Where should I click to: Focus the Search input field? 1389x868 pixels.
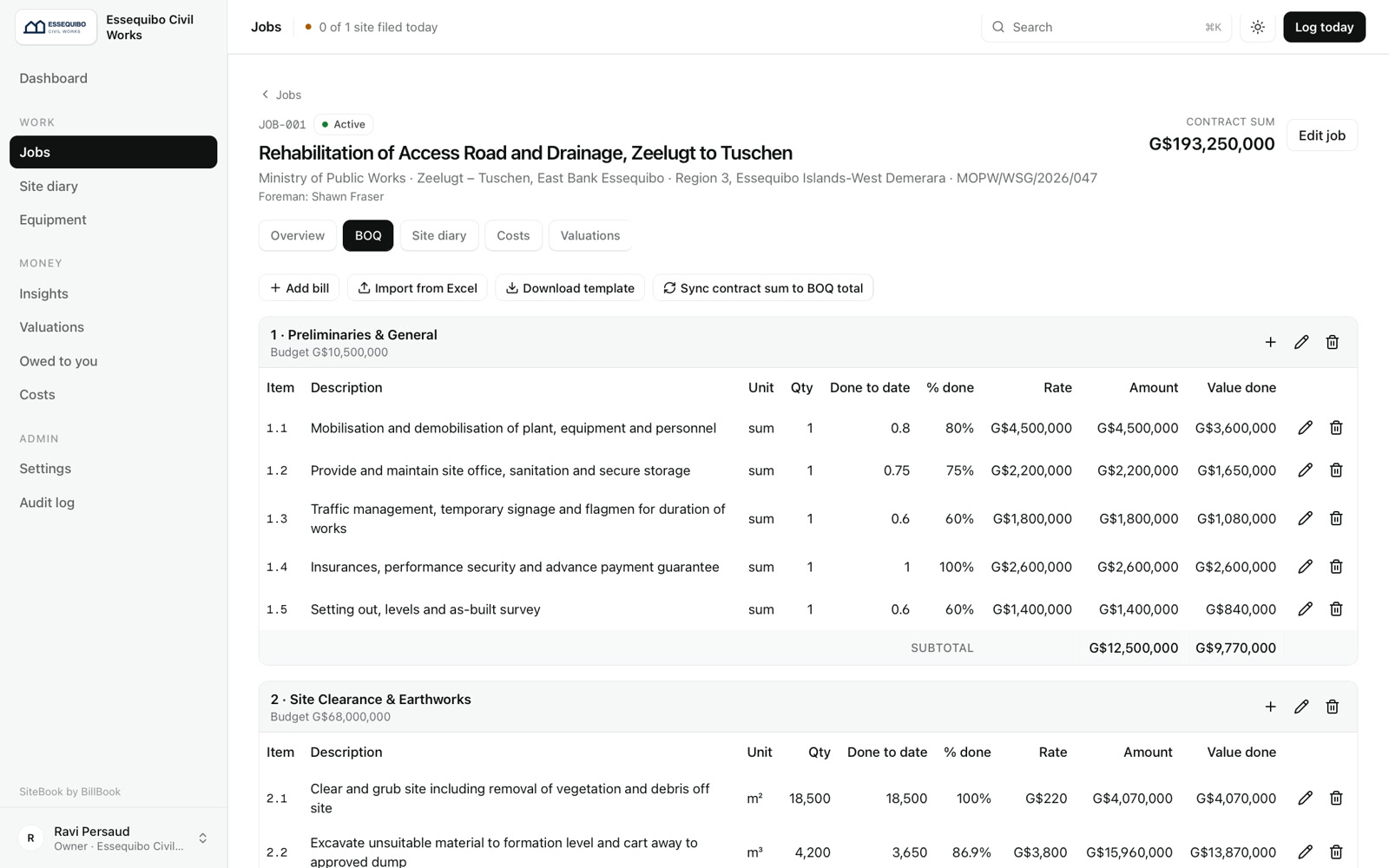point(1106,27)
